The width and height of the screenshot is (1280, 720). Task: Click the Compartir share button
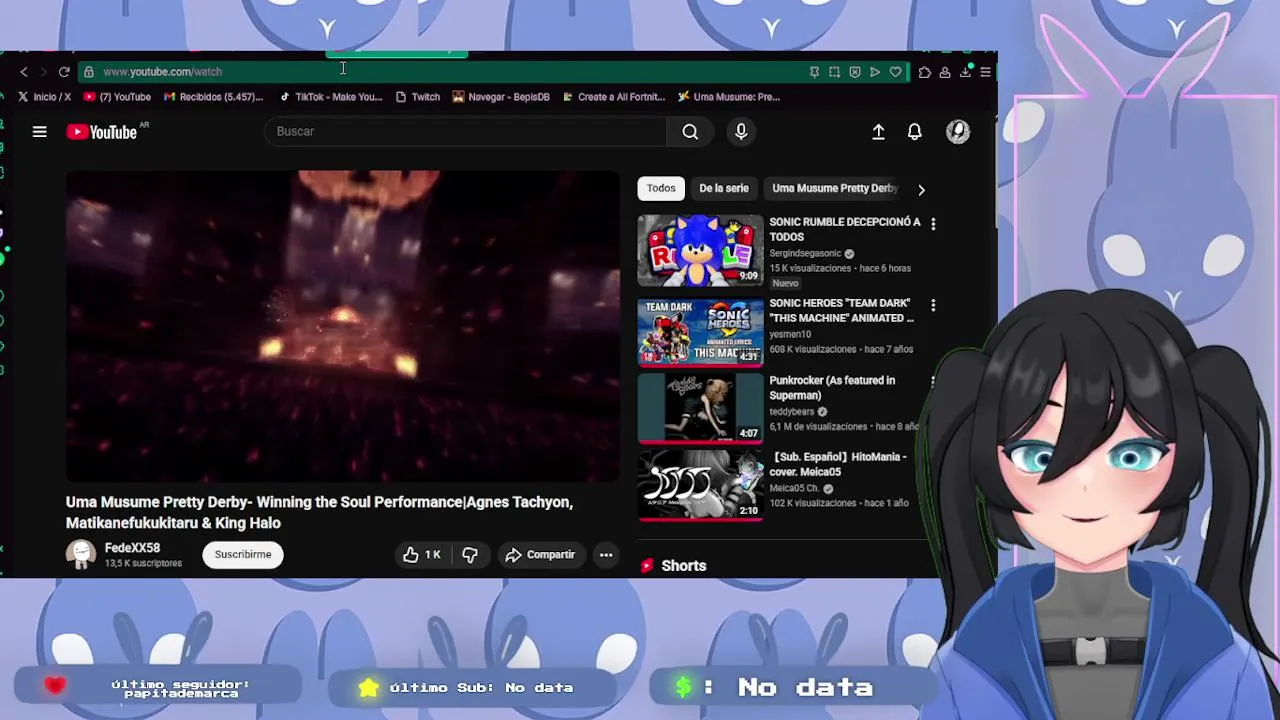pyautogui.click(x=540, y=555)
